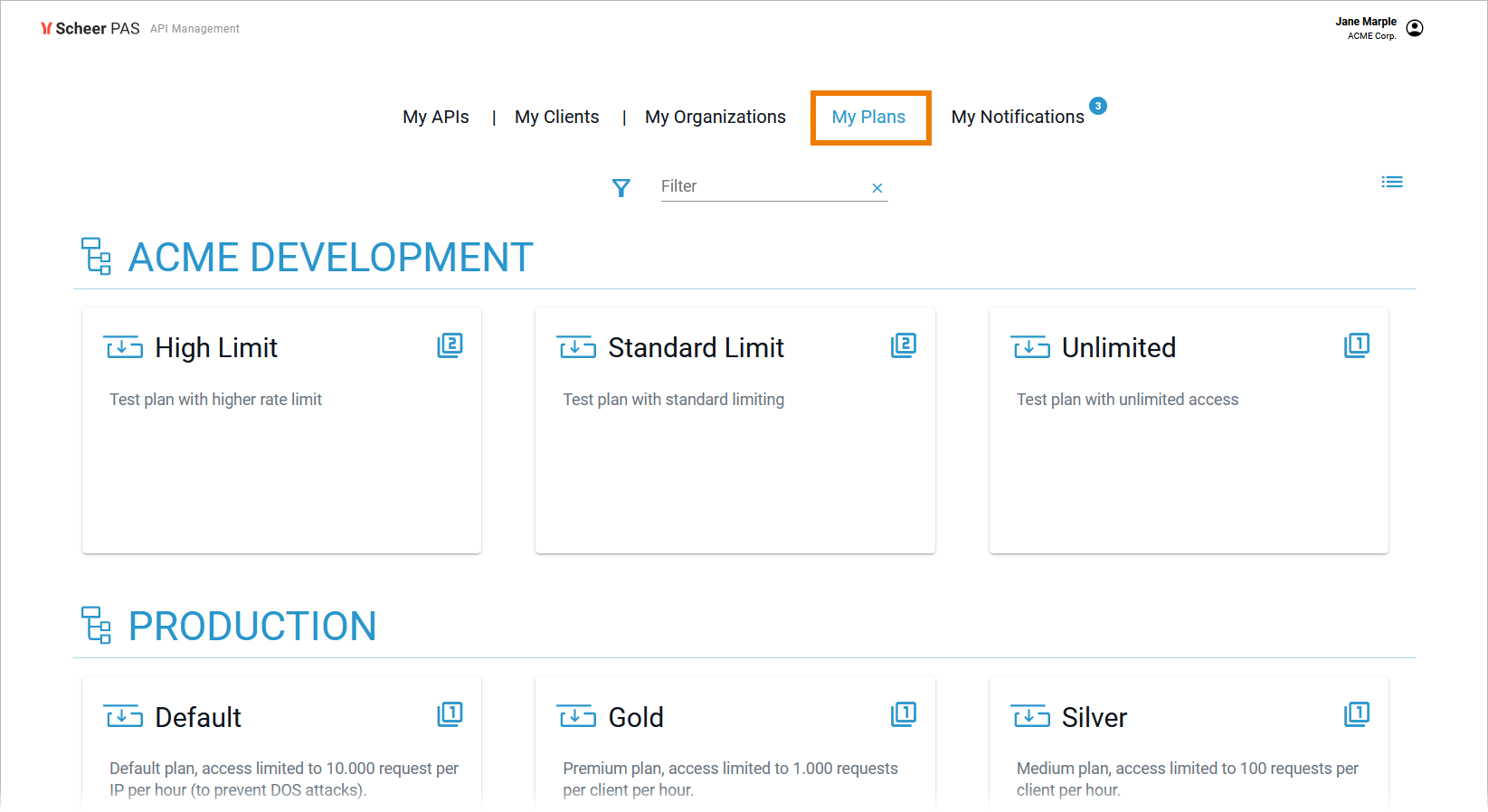
Task: Open the ACME DEVELOPMENT organization heading
Action: click(x=330, y=257)
